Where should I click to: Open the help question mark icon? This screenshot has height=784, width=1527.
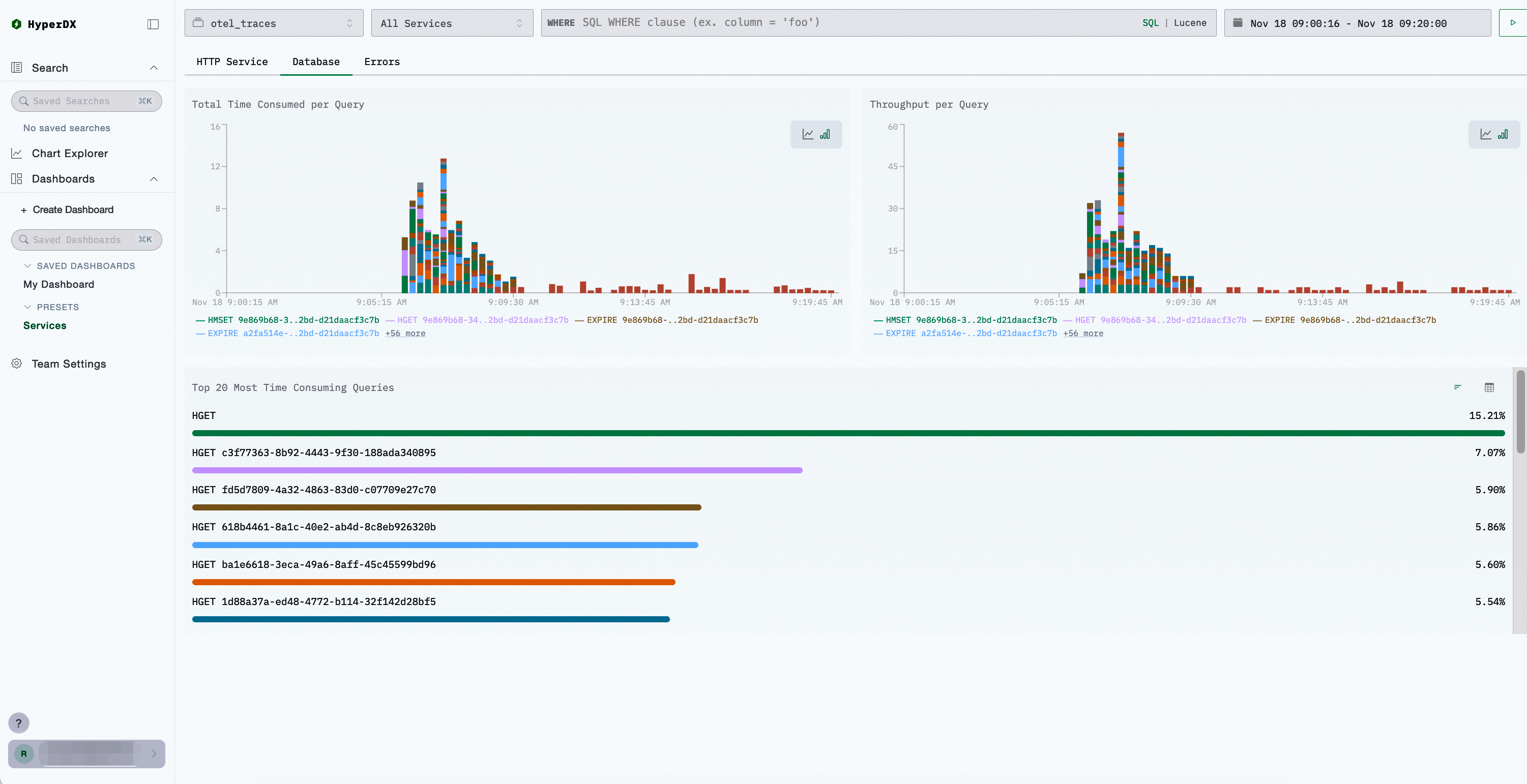[x=18, y=723]
